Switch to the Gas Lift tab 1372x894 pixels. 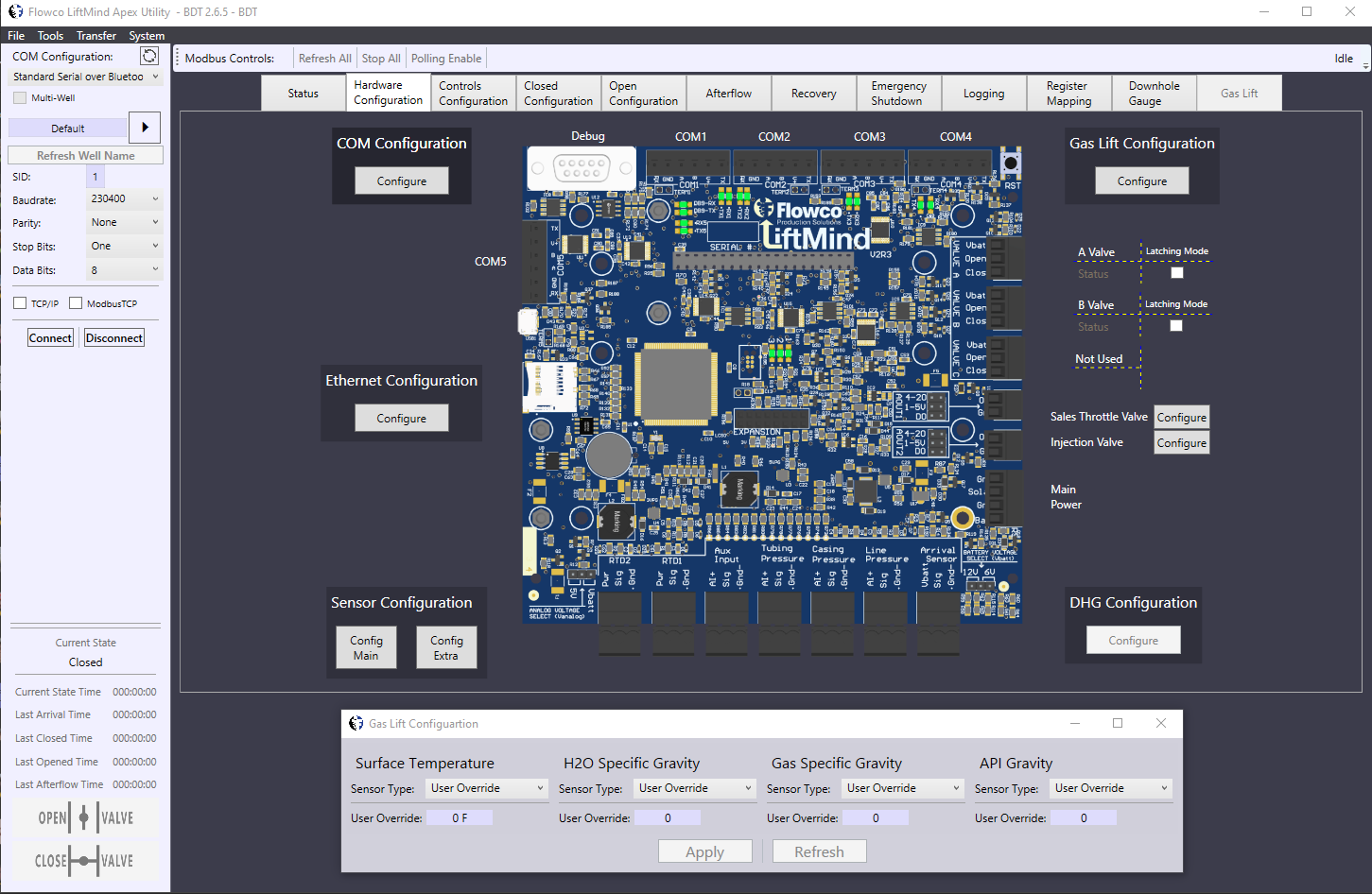[1239, 94]
